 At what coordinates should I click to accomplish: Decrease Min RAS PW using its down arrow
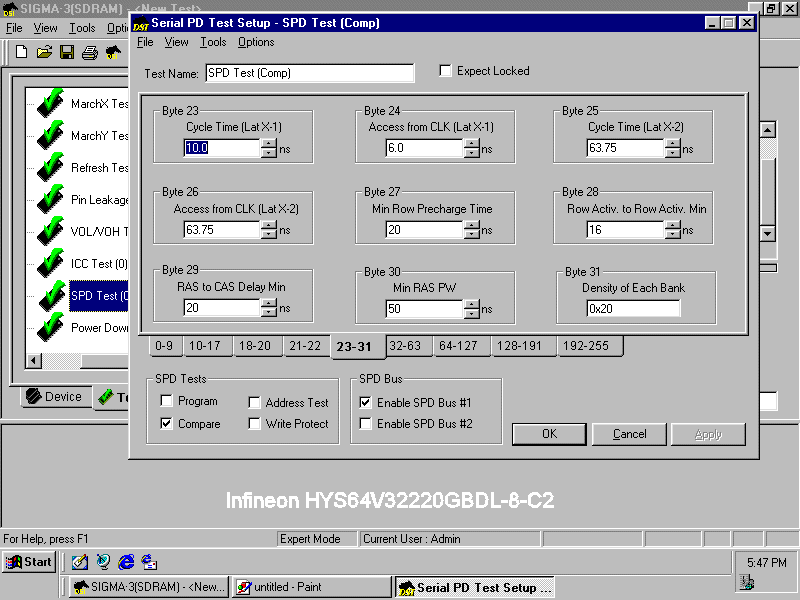[x=470, y=313]
